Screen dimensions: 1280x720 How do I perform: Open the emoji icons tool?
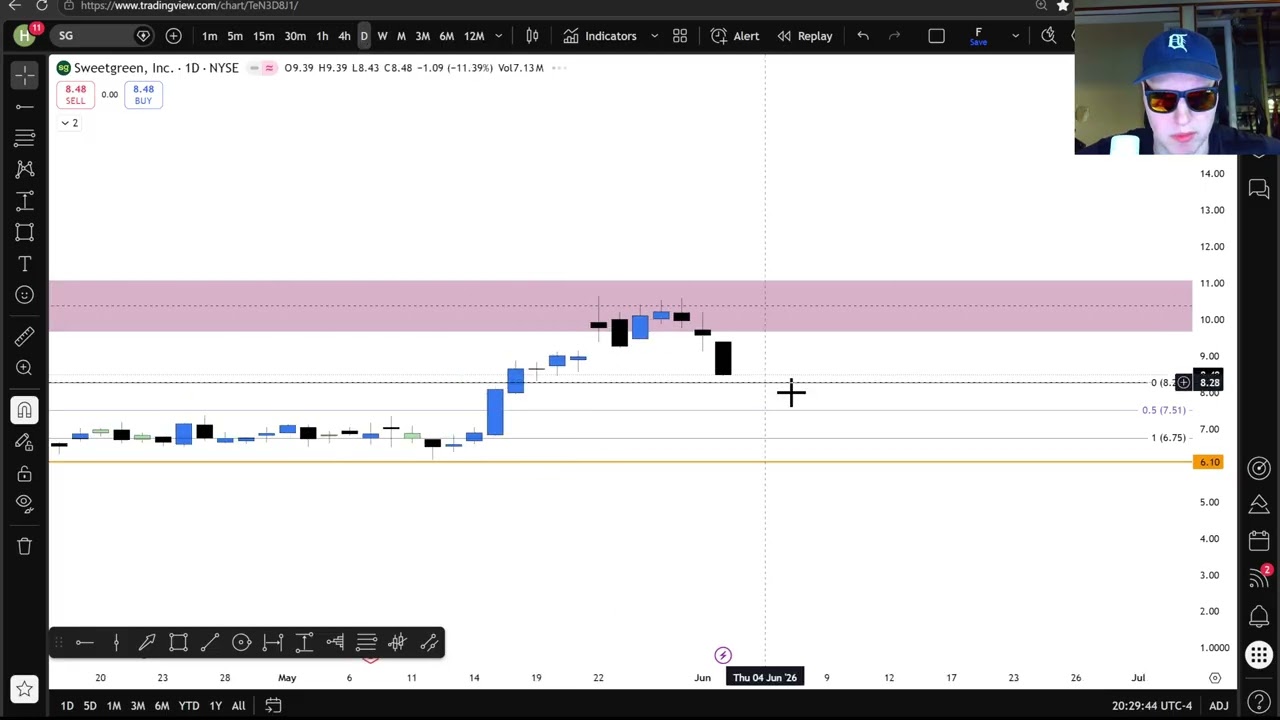click(25, 295)
